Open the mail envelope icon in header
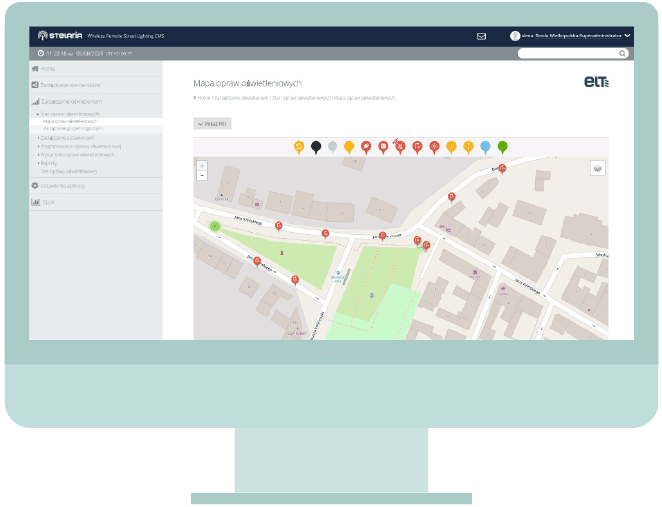Image resolution: width=662 pixels, height=507 pixels. tap(481, 36)
